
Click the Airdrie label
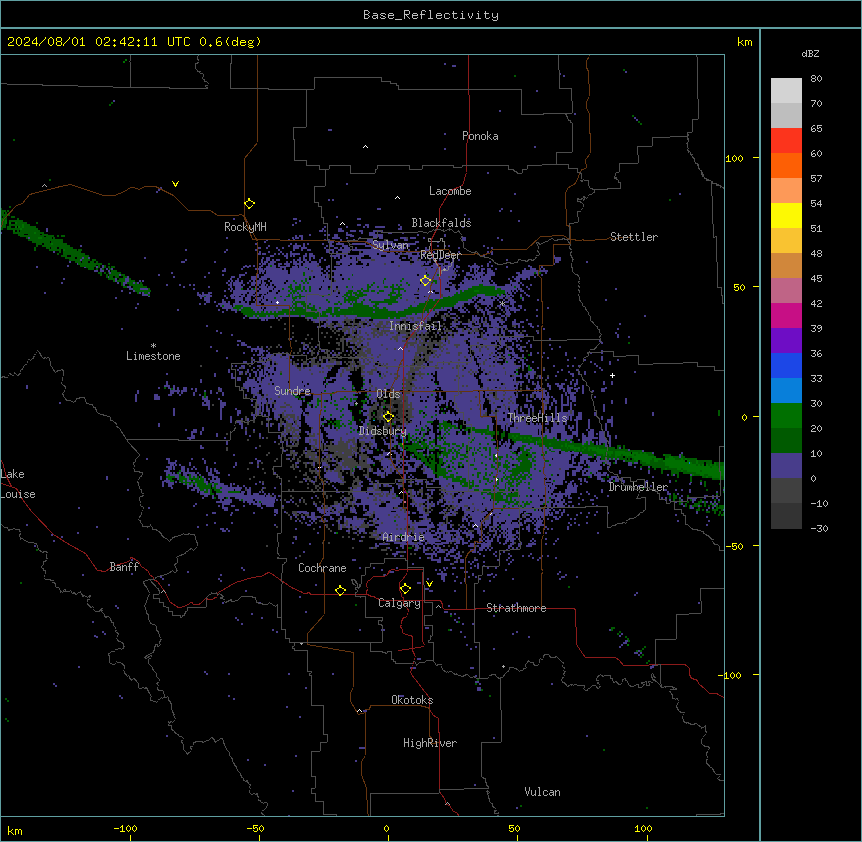pyautogui.click(x=403, y=537)
